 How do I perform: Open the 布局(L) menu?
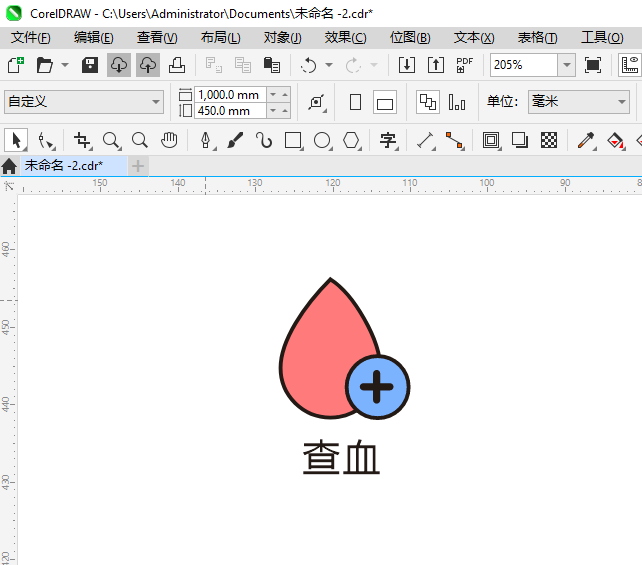coord(221,38)
